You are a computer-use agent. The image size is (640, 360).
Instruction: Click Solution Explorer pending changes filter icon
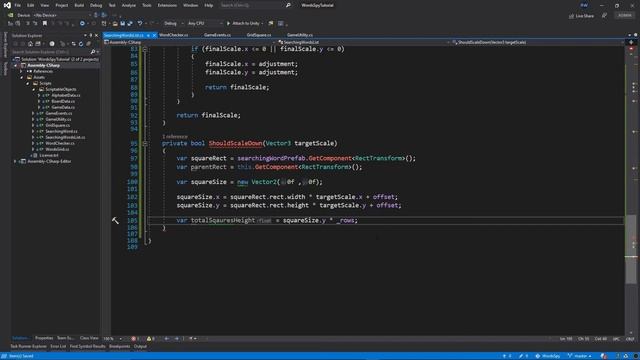click(52, 44)
